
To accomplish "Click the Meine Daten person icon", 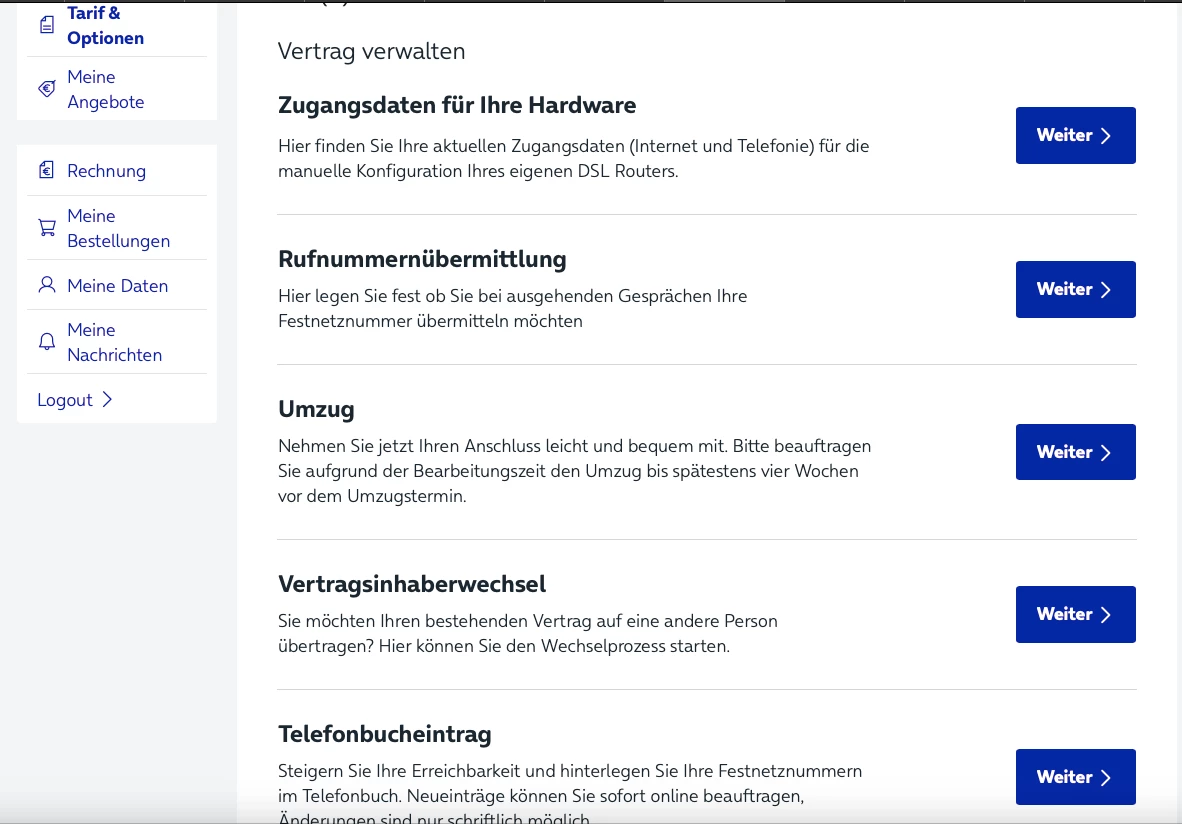I will coord(47,286).
